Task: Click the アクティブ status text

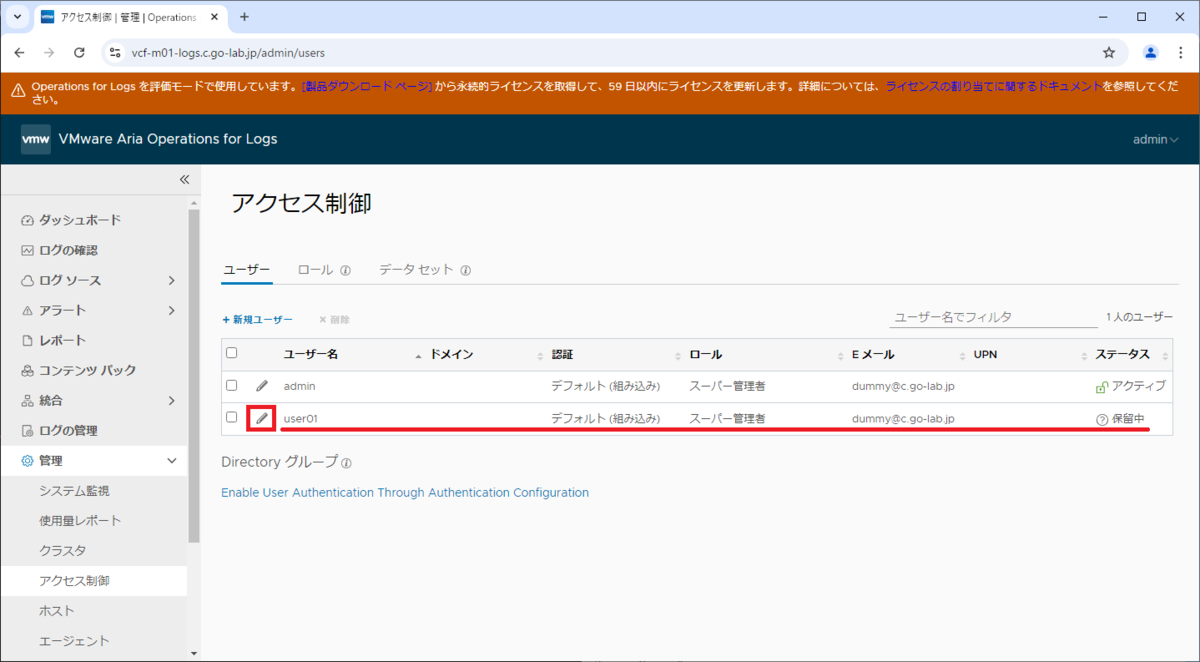Action: [x=1138, y=386]
